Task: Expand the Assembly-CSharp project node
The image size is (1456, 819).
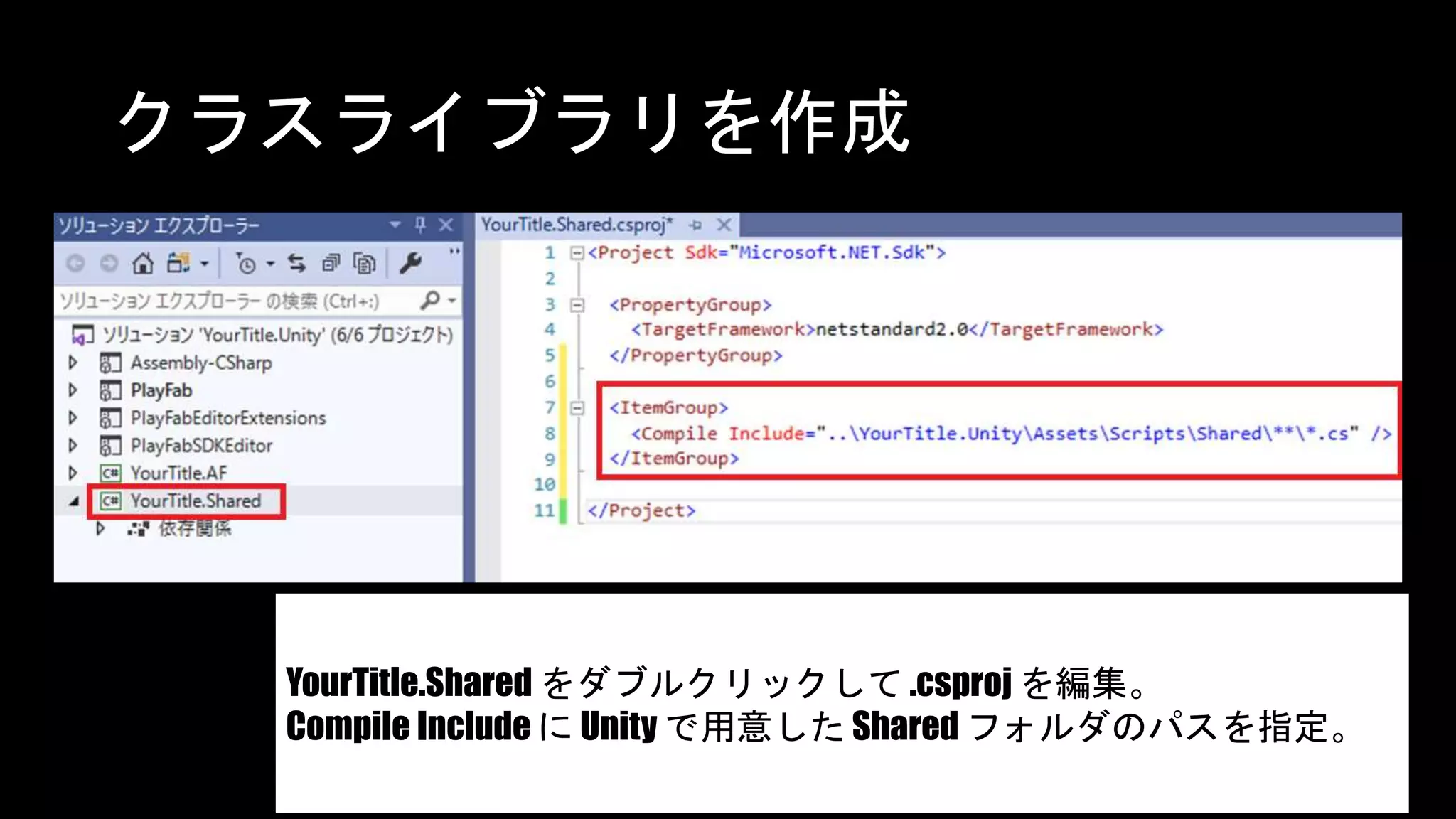Action: [x=73, y=363]
